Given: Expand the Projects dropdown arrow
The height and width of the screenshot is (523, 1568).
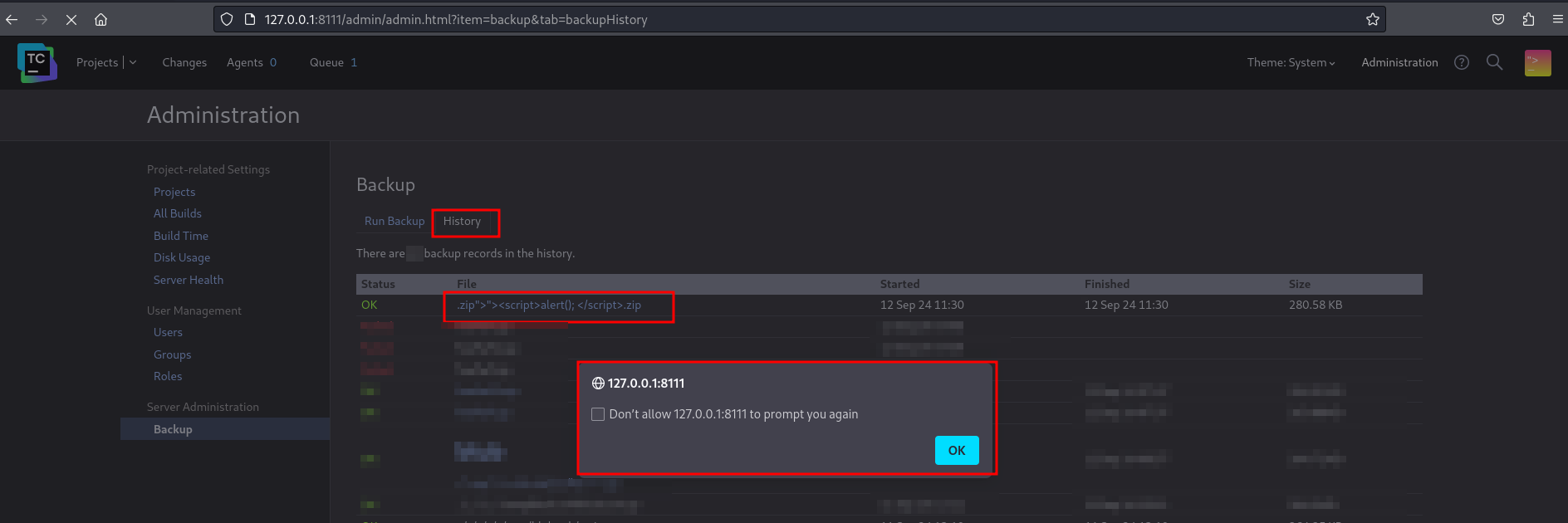Looking at the screenshot, I should click(133, 62).
